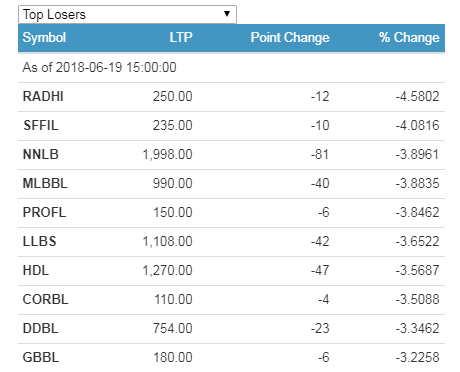This screenshot has width=460, height=372.
Task: Click the As of 2018-06-19 timestamp row
Action: pos(231,68)
